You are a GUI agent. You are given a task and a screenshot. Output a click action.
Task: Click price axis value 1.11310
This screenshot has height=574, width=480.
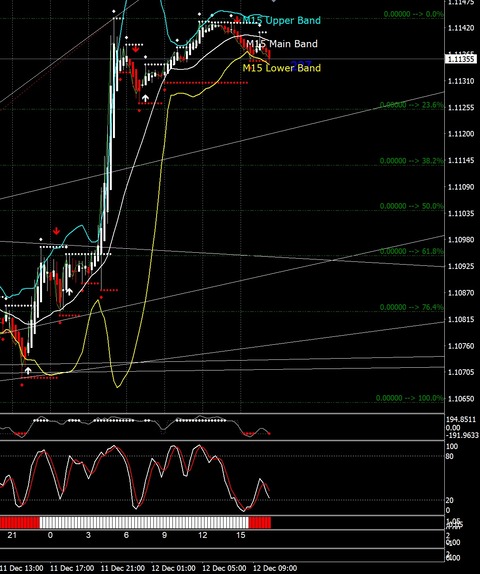click(x=461, y=81)
